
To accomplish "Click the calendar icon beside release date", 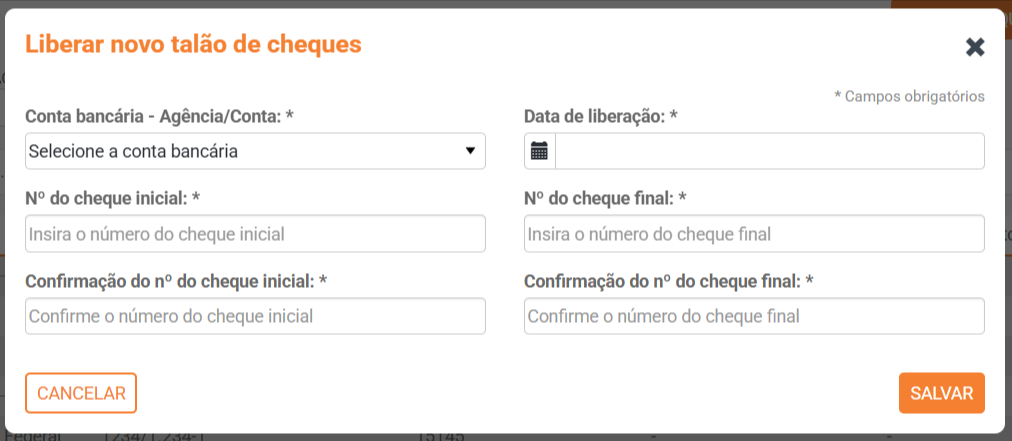I will (539, 151).
